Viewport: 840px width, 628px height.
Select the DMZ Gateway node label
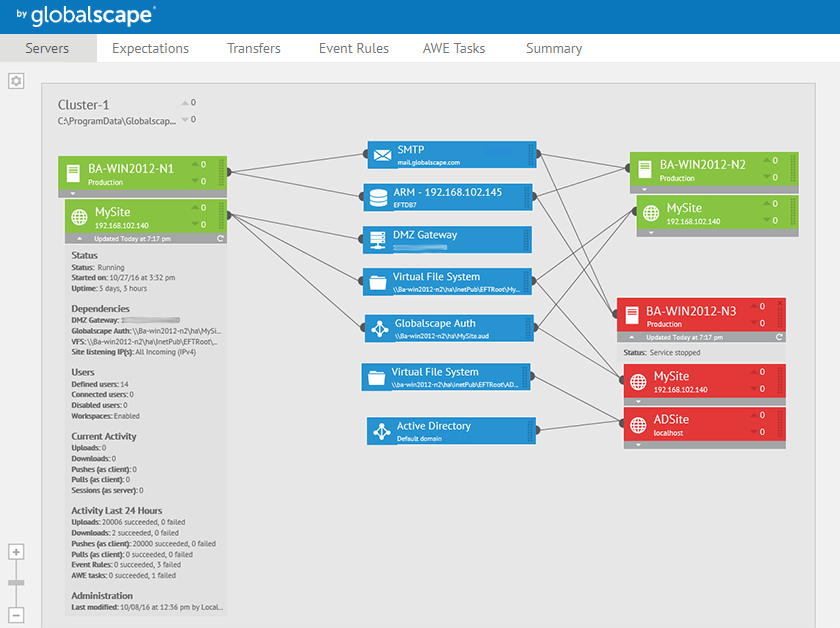(425, 235)
